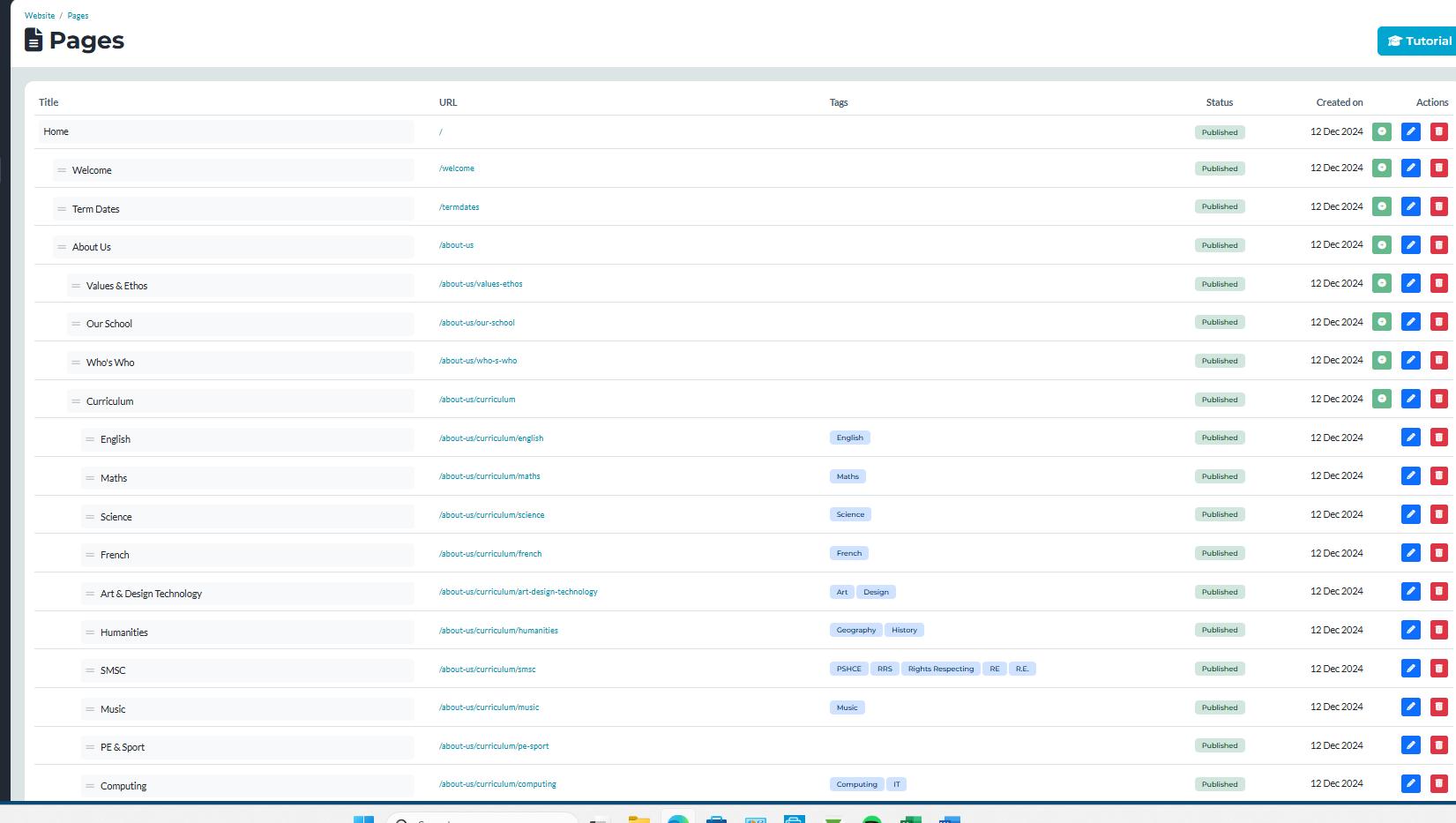The height and width of the screenshot is (823, 1456).
Task: Edit the Music page
Action: tap(1411, 707)
